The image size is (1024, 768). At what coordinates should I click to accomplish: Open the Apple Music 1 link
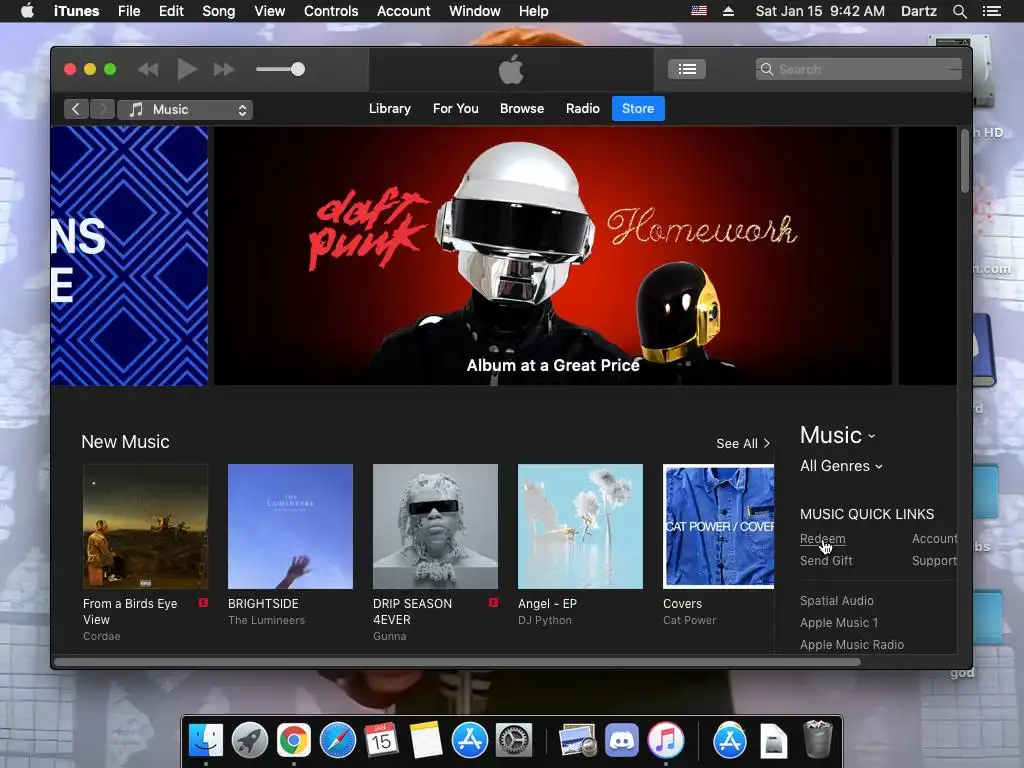tap(839, 623)
